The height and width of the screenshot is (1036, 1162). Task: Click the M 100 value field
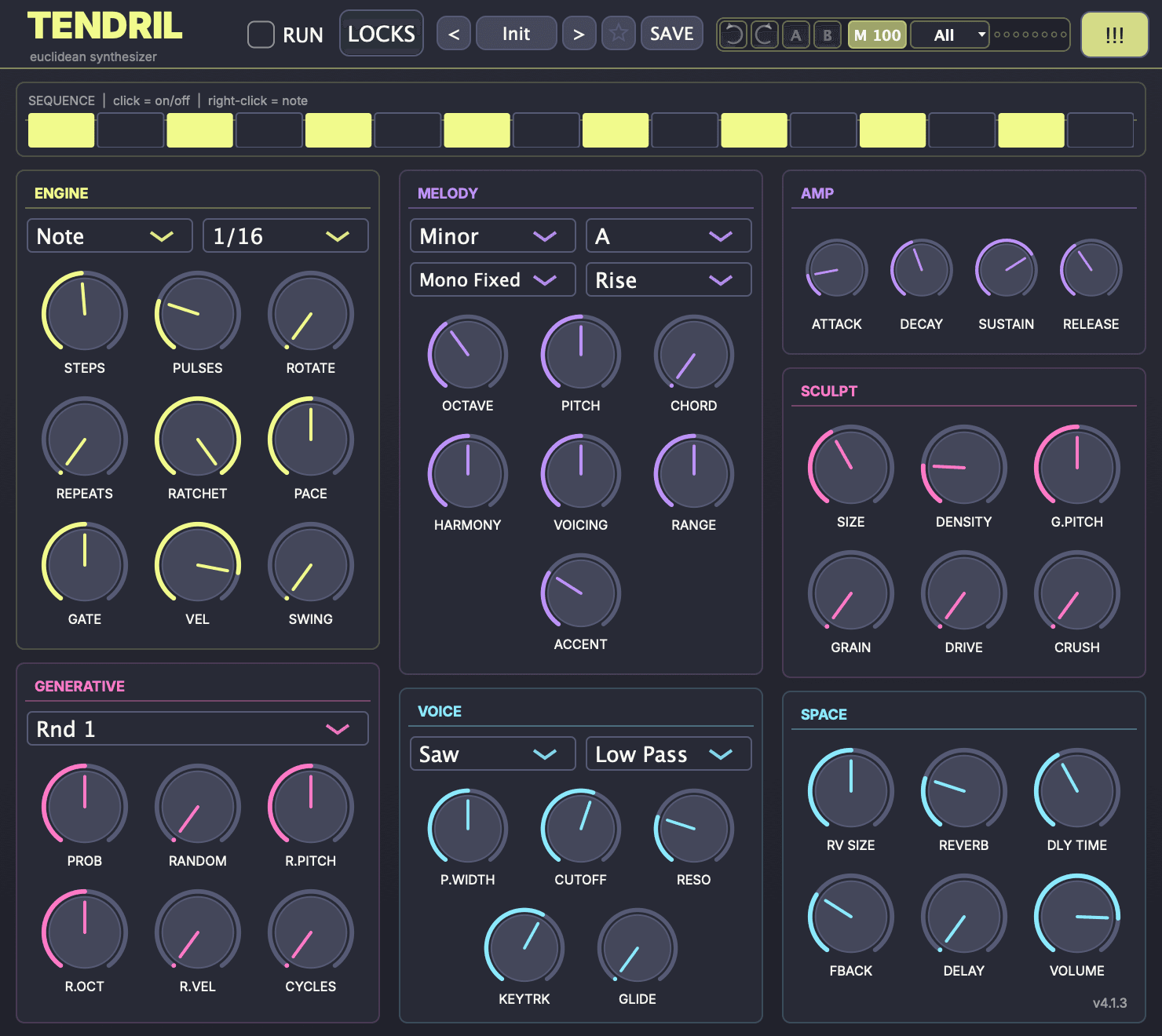(877, 35)
